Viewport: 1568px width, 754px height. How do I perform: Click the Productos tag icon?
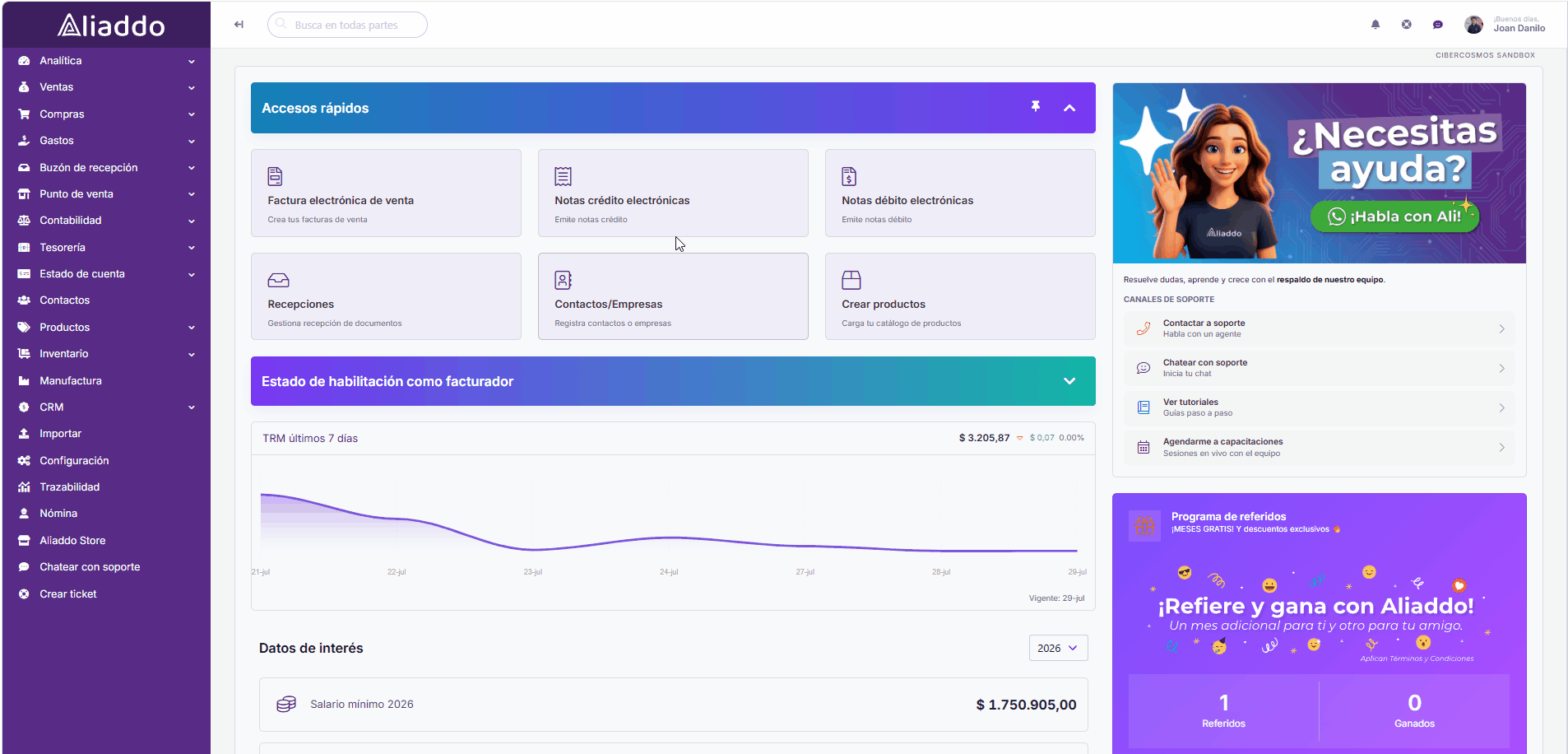point(24,328)
